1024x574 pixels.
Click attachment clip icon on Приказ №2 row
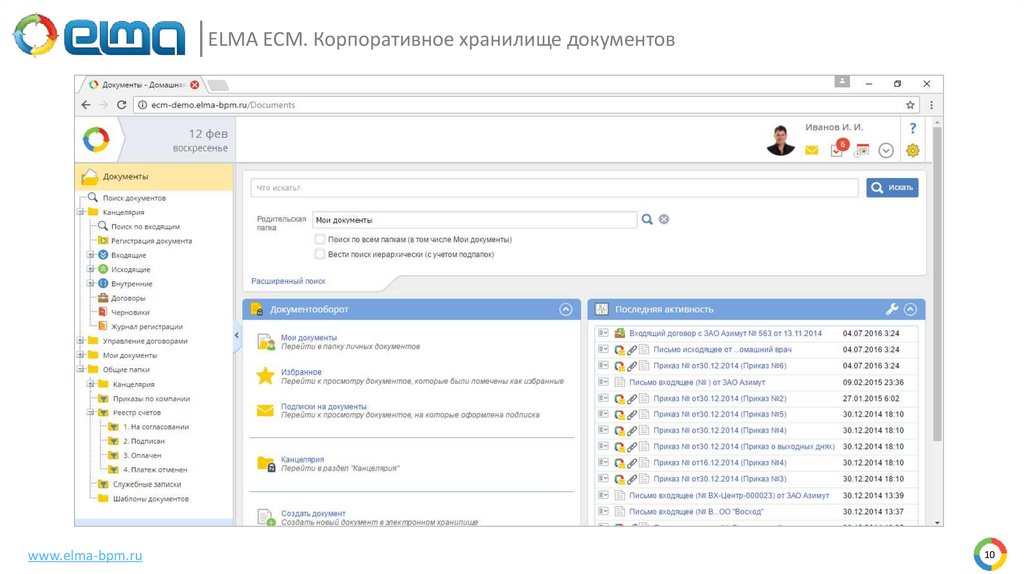point(632,398)
